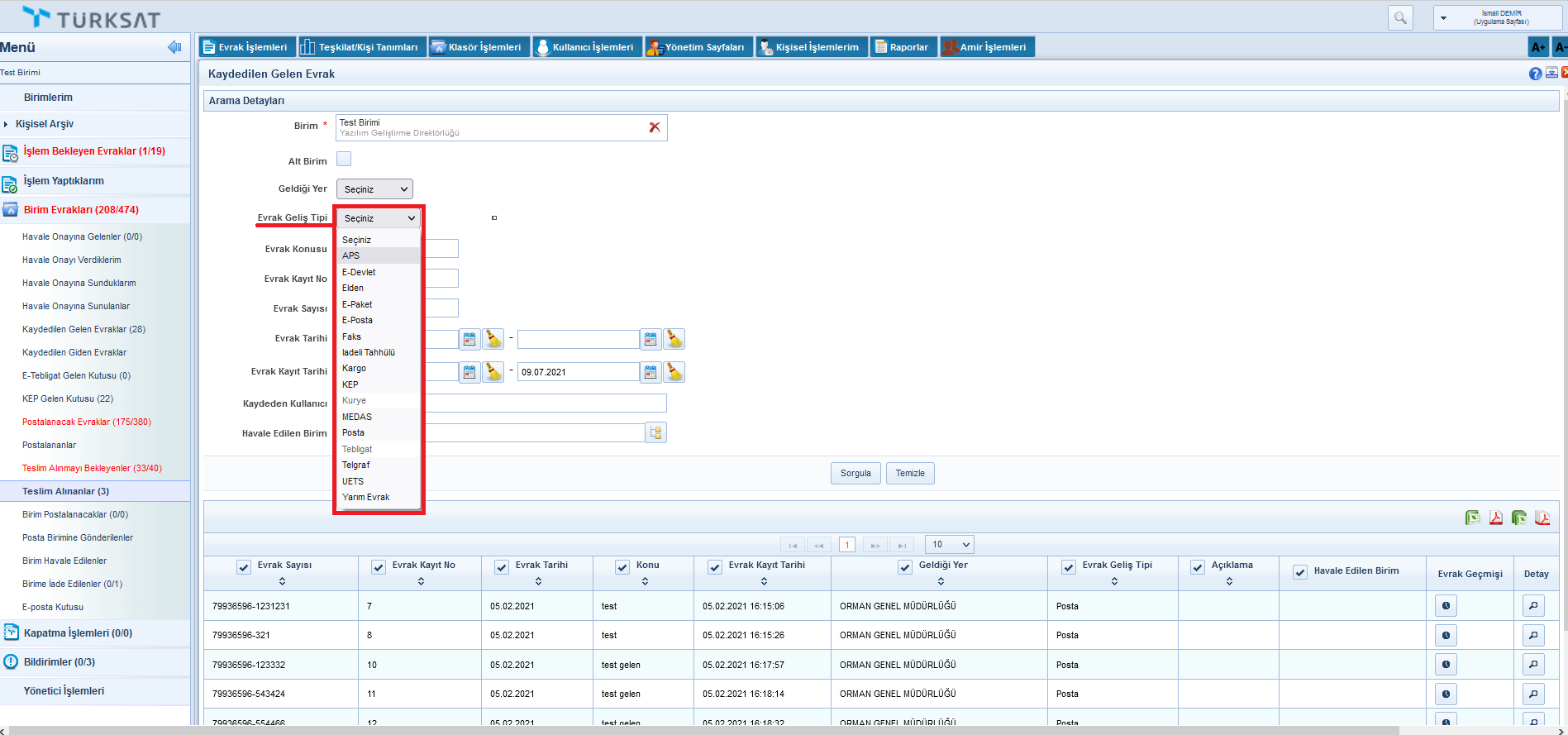Open the rows-per-page dropdown showing 10
Viewport: 1568px width, 735px height.
tap(950, 544)
